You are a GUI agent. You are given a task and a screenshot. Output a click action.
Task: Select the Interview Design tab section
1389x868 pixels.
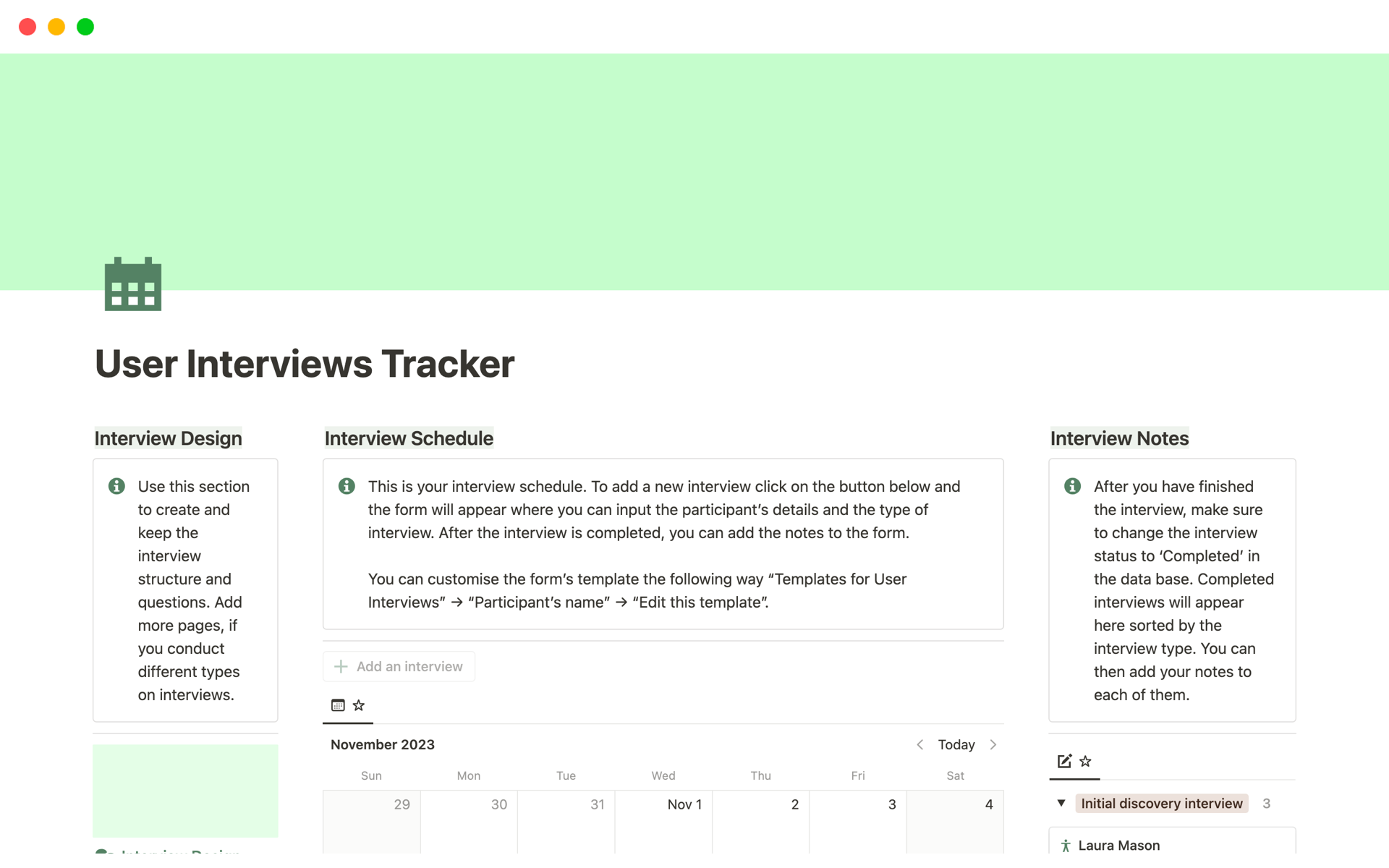click(x=168, y=438)
